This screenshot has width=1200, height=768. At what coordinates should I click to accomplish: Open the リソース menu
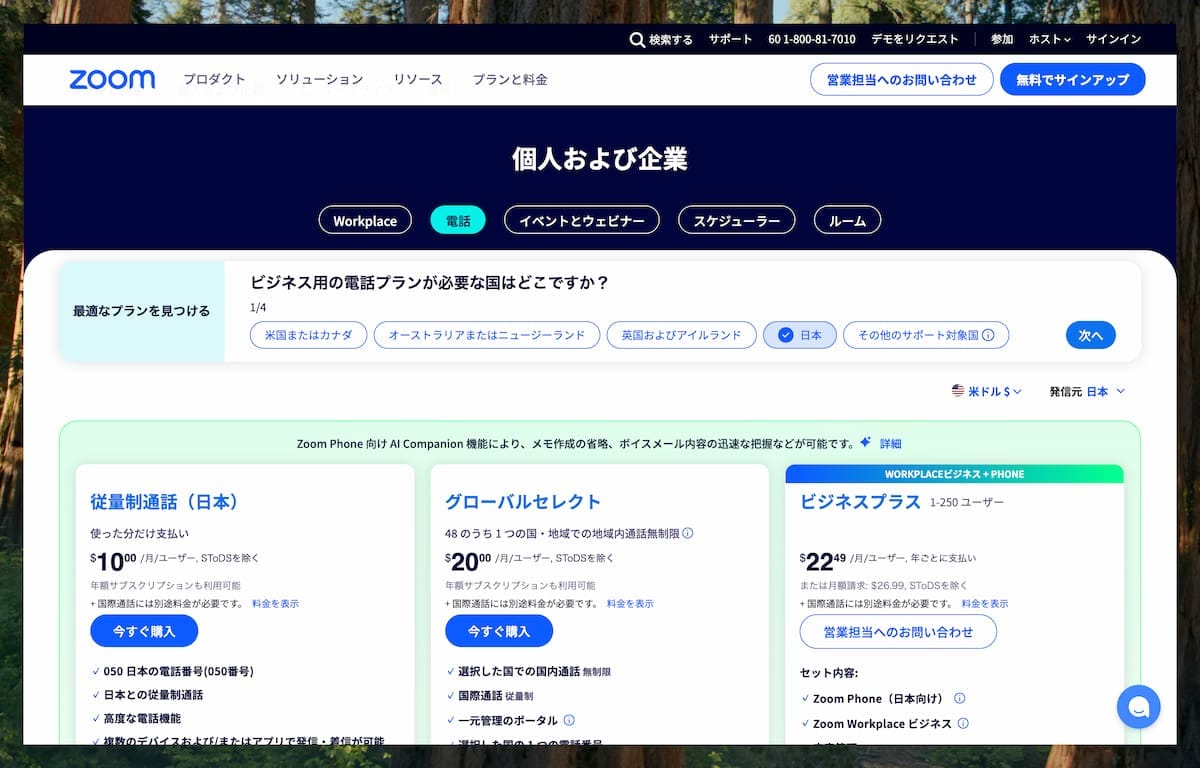pyautogui.click(x=418, y=79)
